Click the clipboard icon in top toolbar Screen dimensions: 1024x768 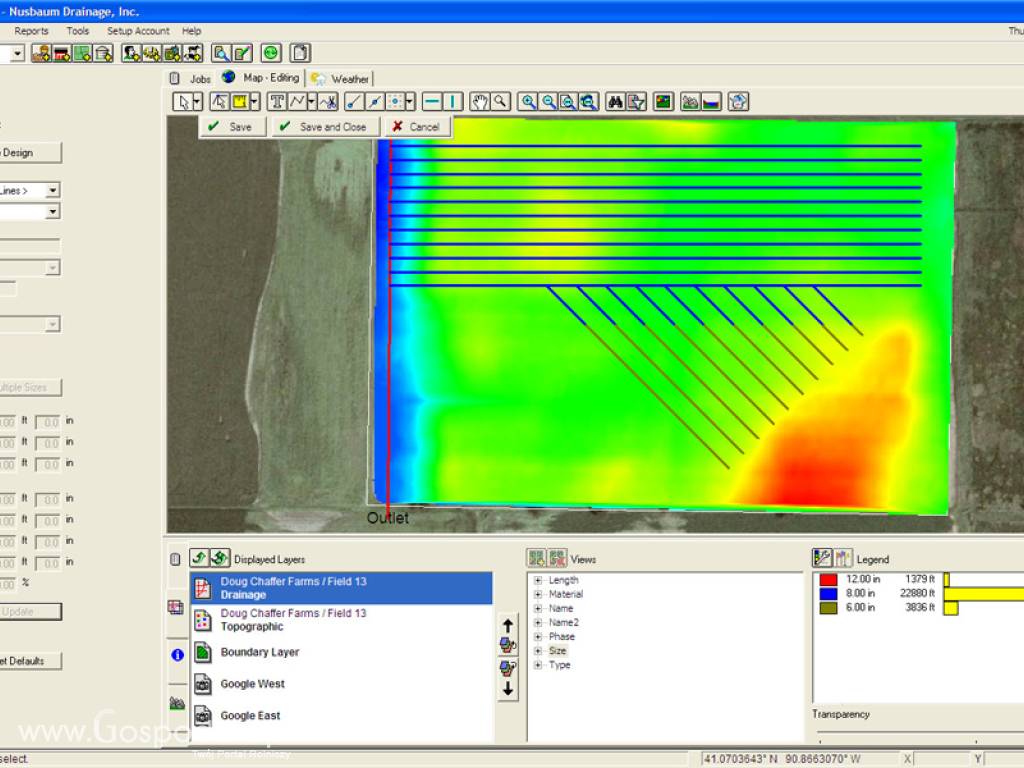(x=300, y=53)
